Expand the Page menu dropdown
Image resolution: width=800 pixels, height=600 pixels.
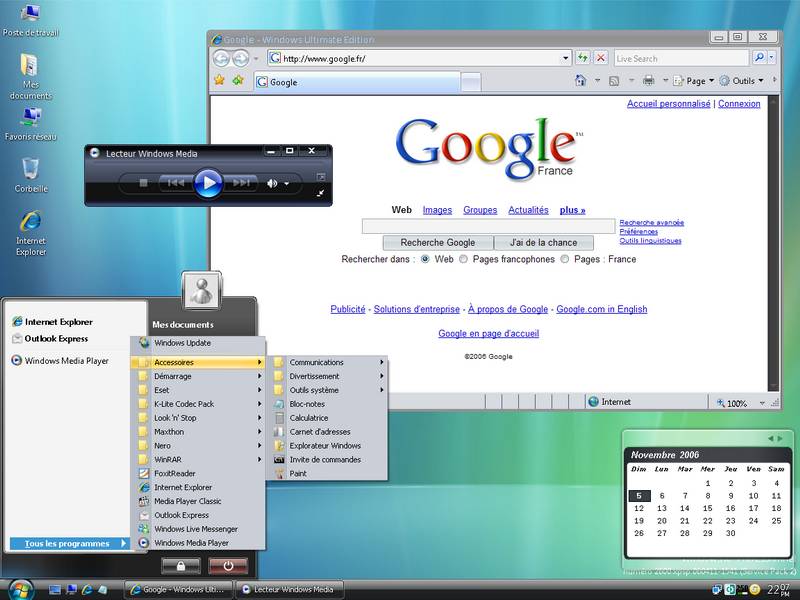(x=712, y=81)
